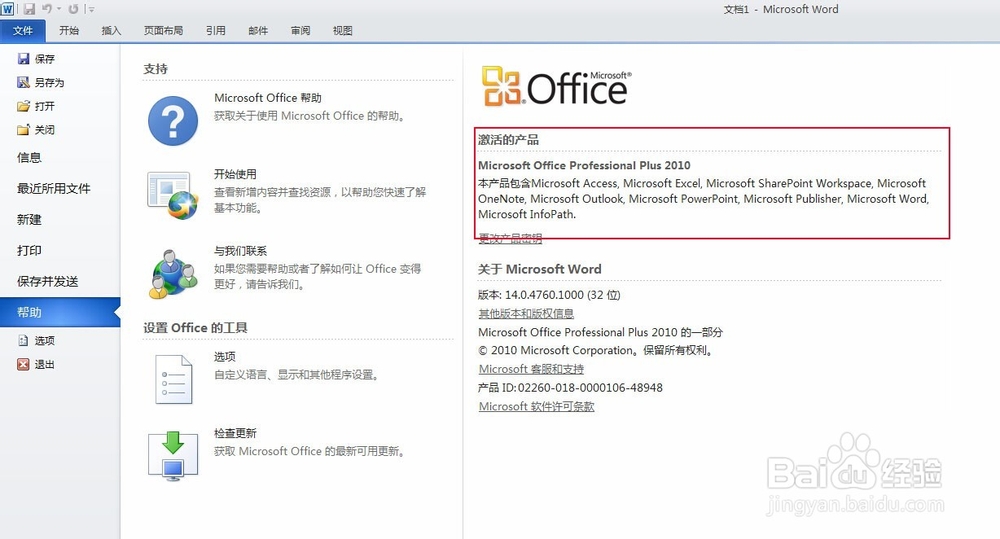Screen dimensions: 1000x539
Task: Click the 另存为 save-as icon in sidebar
Action: [24, 82]
